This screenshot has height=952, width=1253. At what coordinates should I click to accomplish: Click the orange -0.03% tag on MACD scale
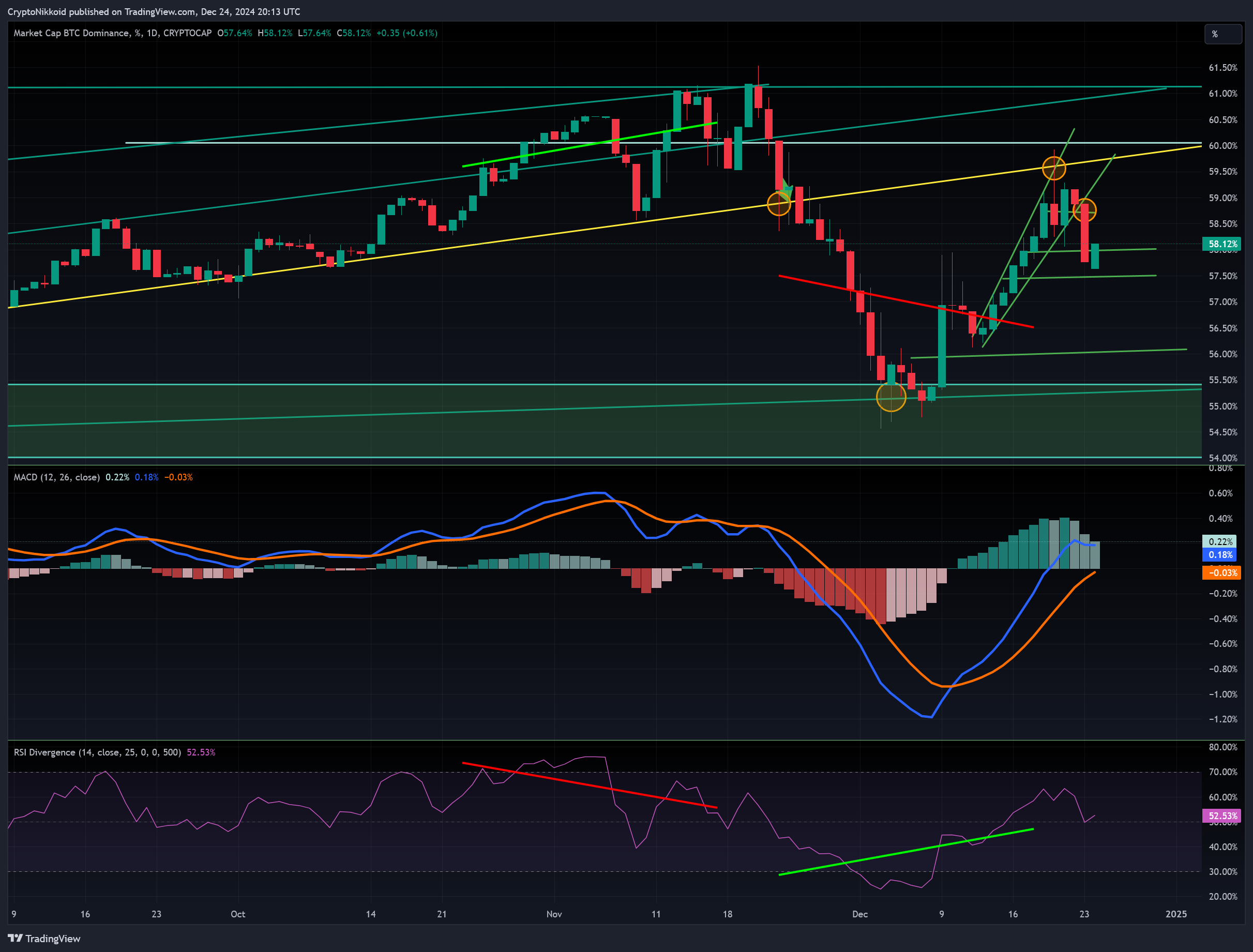pyautogui.click(x=1222, y=573)
